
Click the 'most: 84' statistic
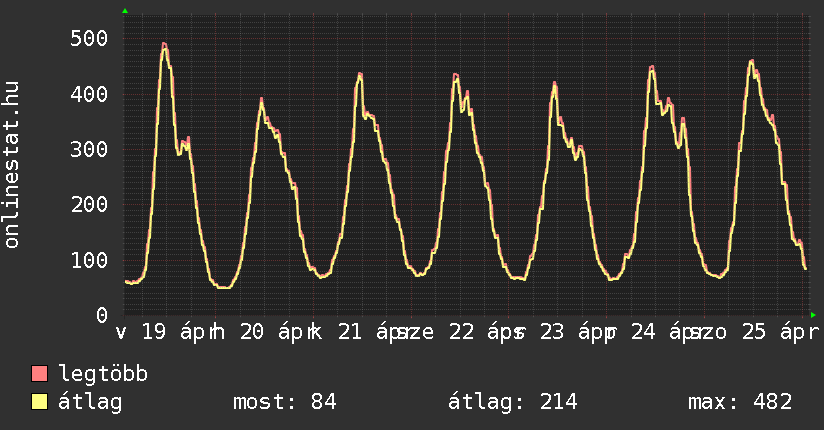pyautogui.click(x=284, y=402)
